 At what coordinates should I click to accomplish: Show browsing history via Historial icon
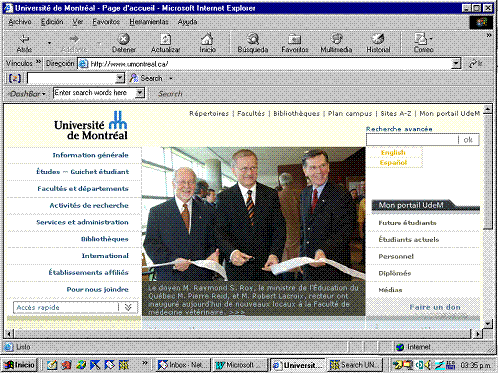point(378,39)
